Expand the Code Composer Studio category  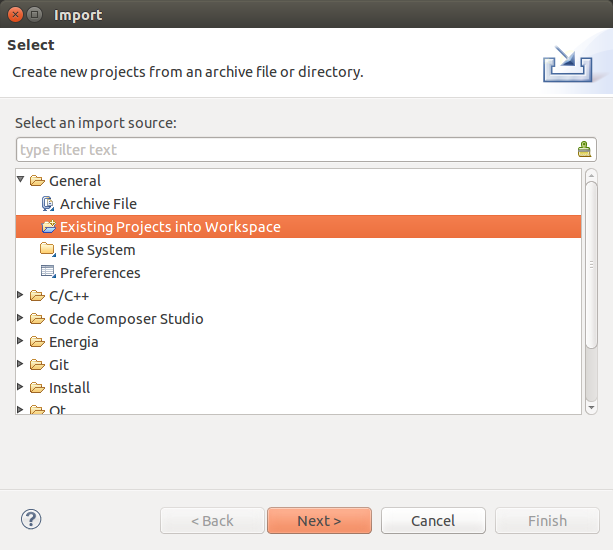22,319
